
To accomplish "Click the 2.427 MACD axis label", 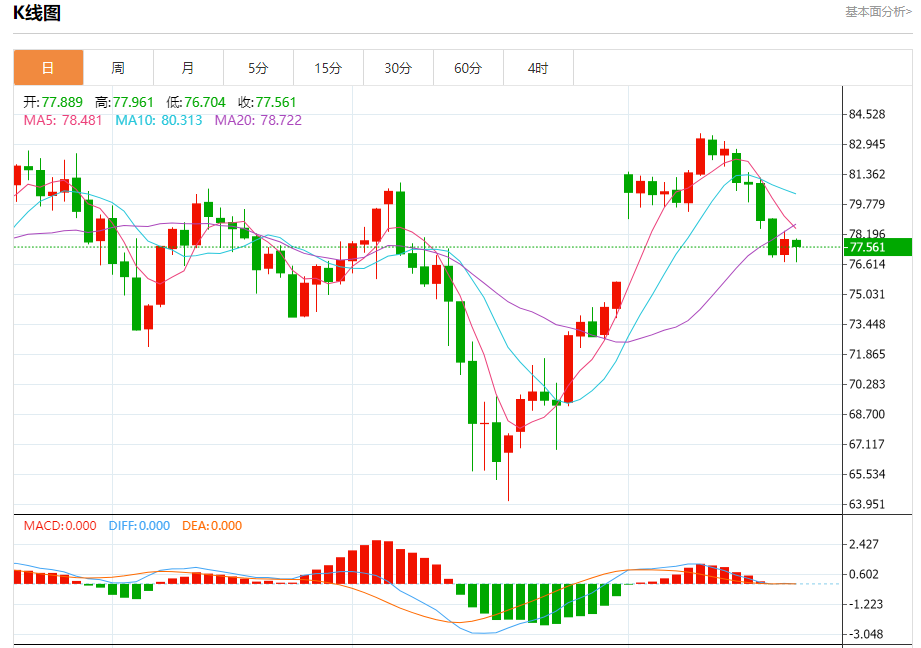I will pos(863,544).
